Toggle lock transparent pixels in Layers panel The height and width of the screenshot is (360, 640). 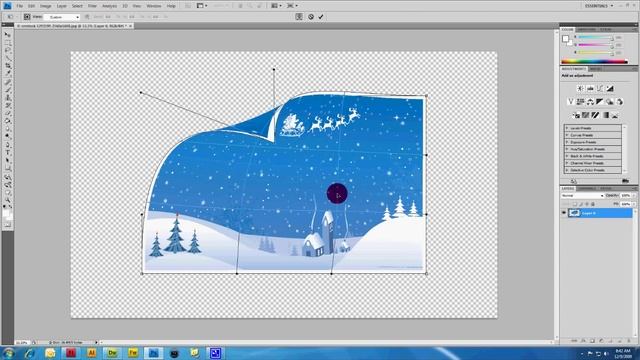click(x=575, y=204)
